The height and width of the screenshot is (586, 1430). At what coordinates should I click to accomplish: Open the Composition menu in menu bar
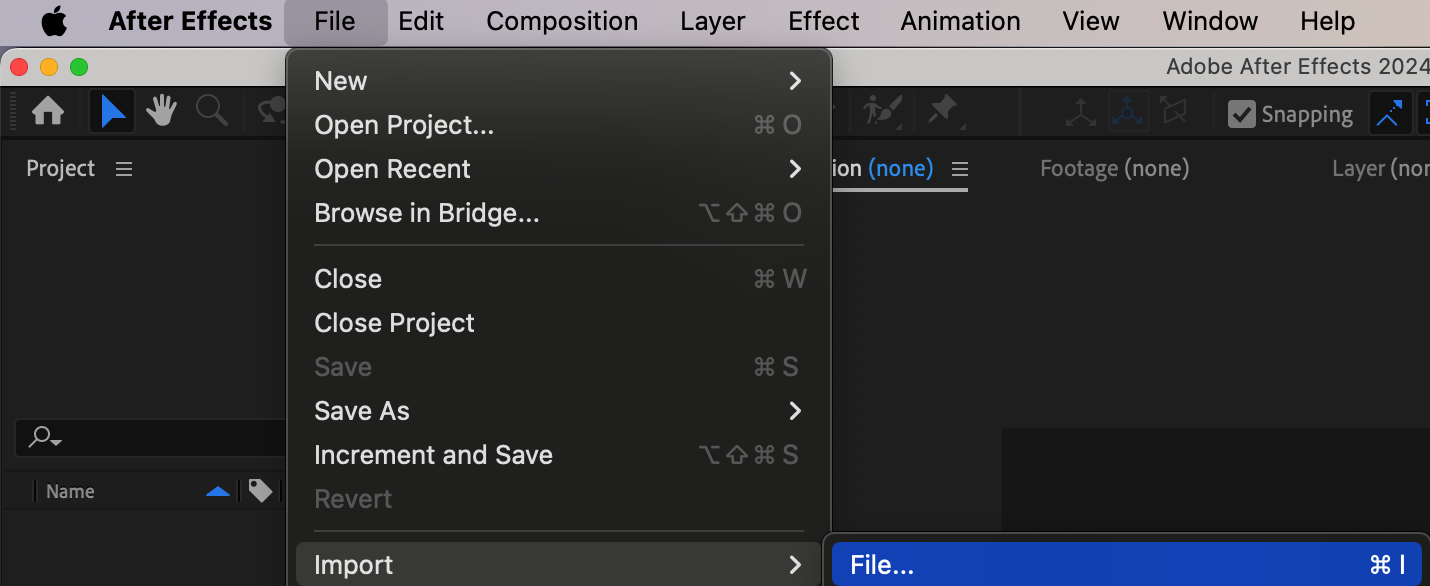click(x=562, y=21)
